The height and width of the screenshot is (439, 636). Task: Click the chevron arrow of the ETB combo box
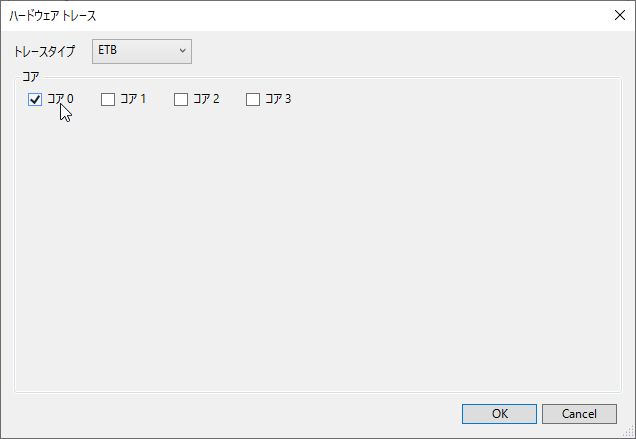coord(182,50)
